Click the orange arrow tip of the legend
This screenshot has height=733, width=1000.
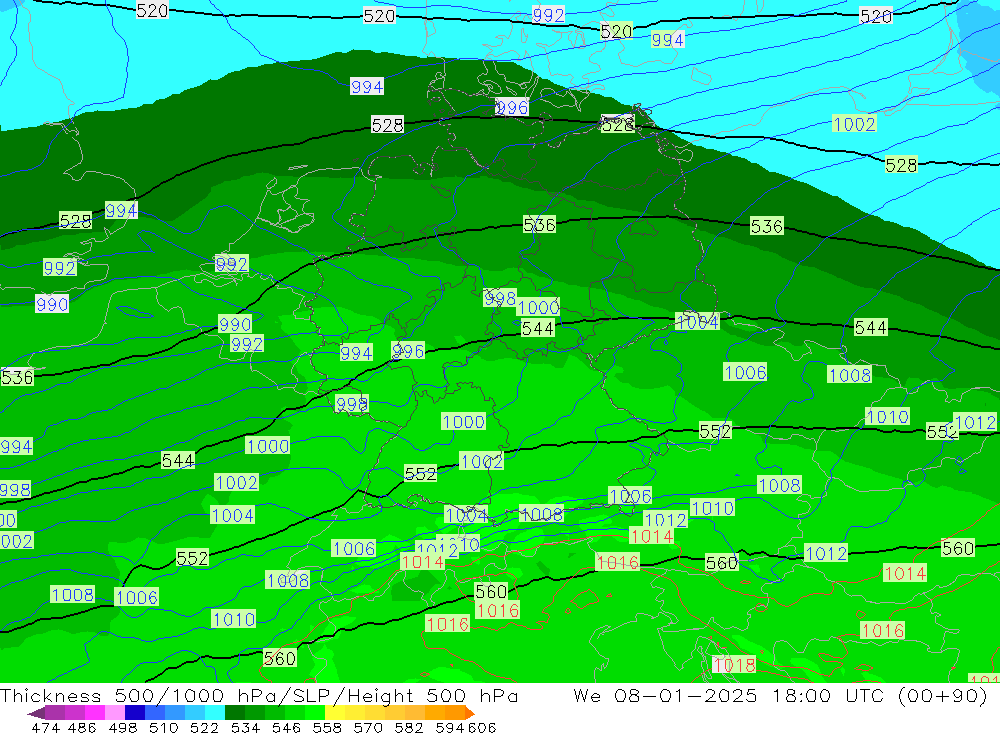click(x=470, y=713)
